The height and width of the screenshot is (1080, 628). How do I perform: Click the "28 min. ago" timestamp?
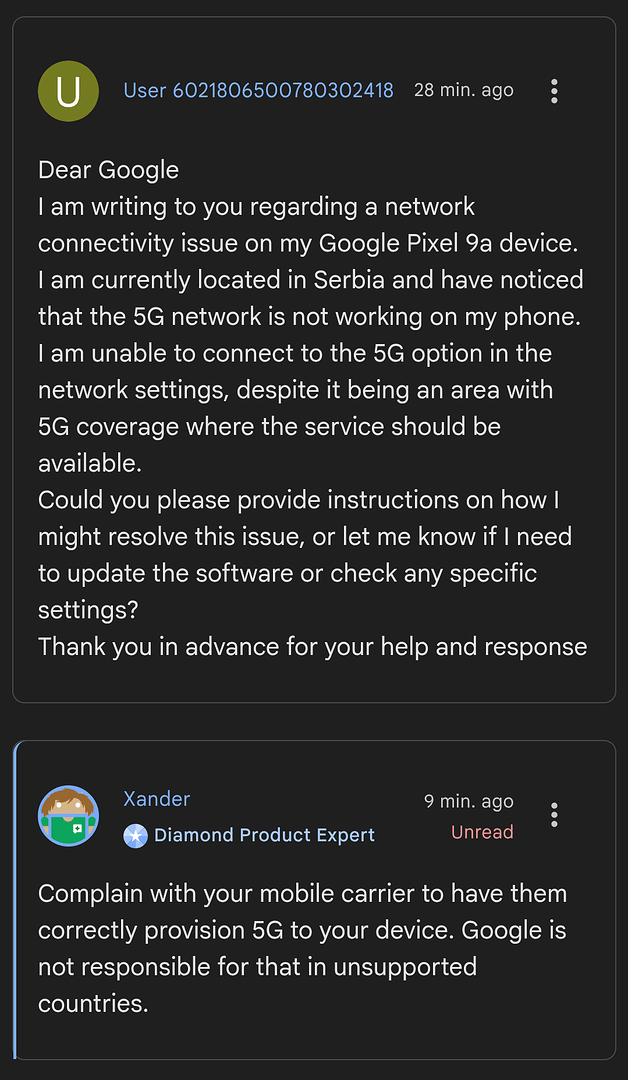coord(463,90)
